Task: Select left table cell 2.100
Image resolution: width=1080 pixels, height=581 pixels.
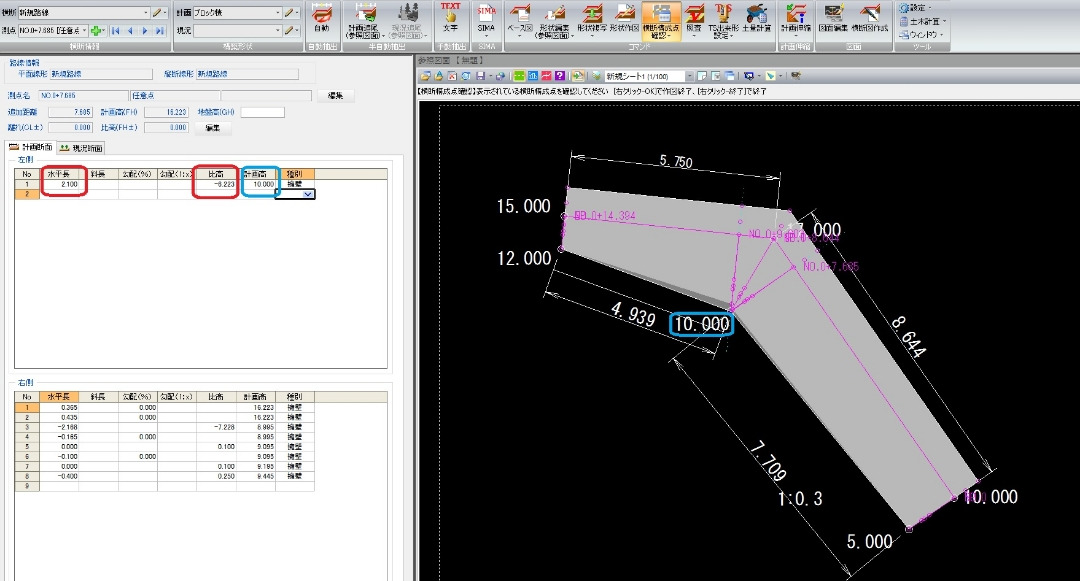Action: pos(59,184)
